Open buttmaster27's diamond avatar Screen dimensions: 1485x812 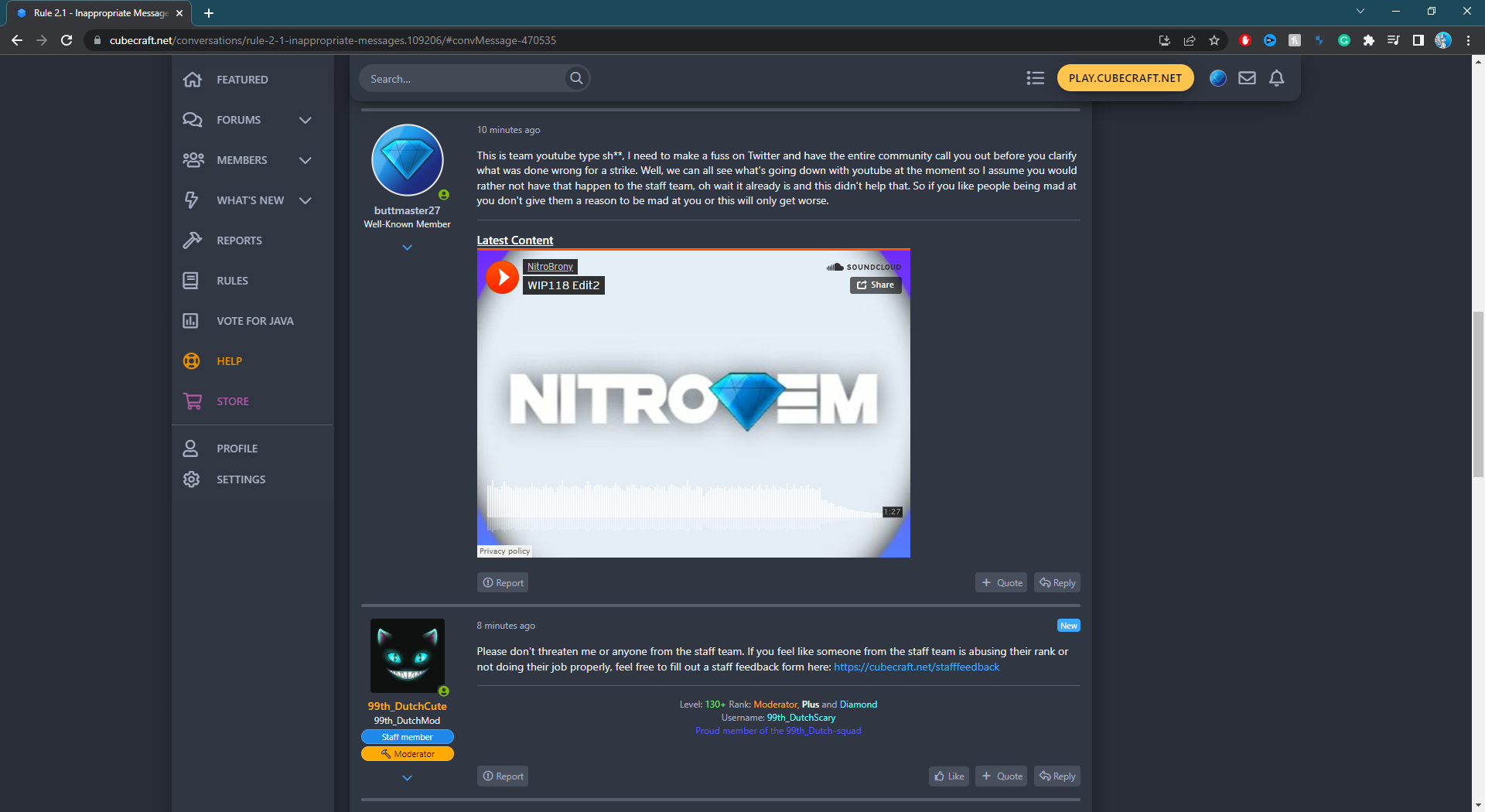(x=408, y=160)
